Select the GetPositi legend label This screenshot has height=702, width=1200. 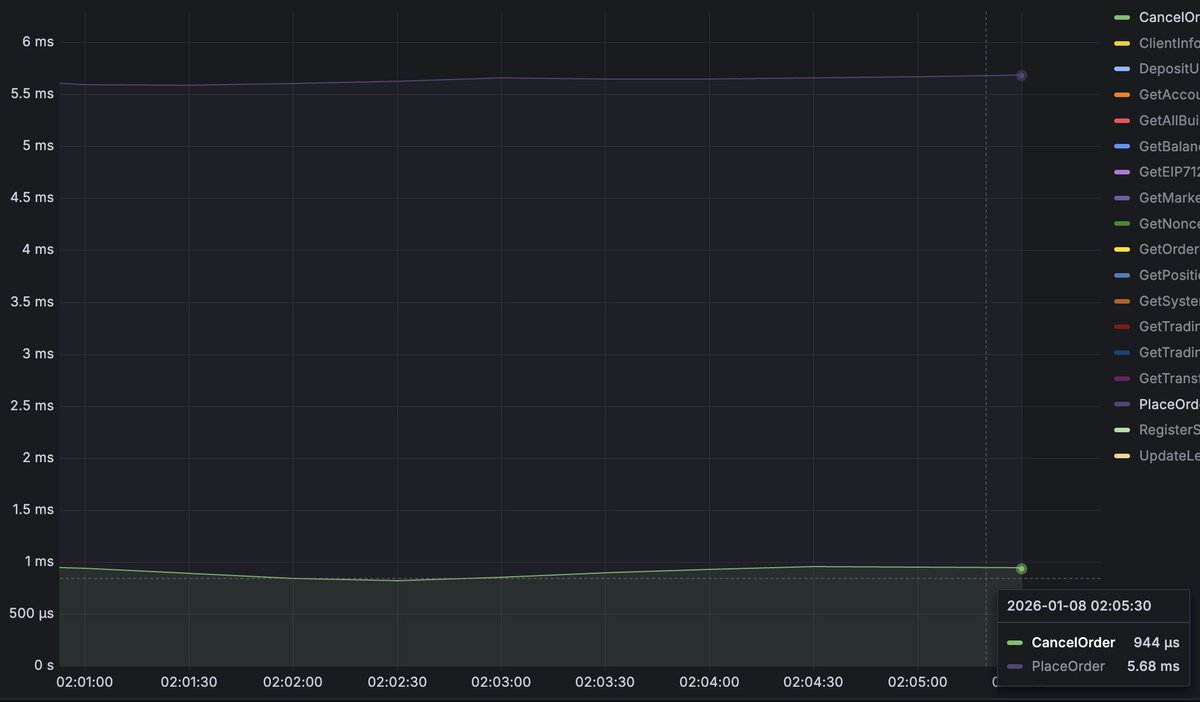(x=1169, y=275)
